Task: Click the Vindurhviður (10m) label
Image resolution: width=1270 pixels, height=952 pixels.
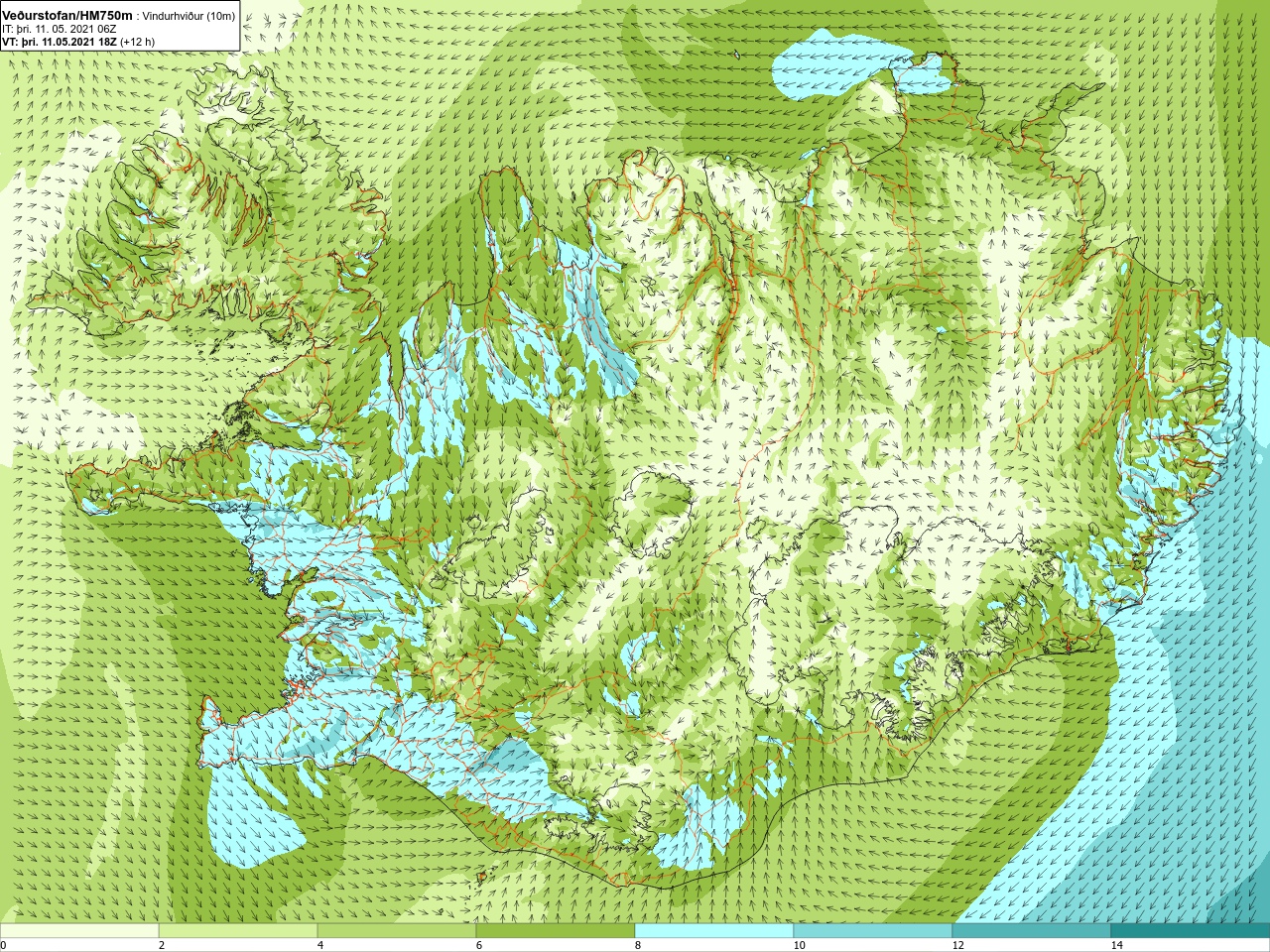Action: pos(190,17)
